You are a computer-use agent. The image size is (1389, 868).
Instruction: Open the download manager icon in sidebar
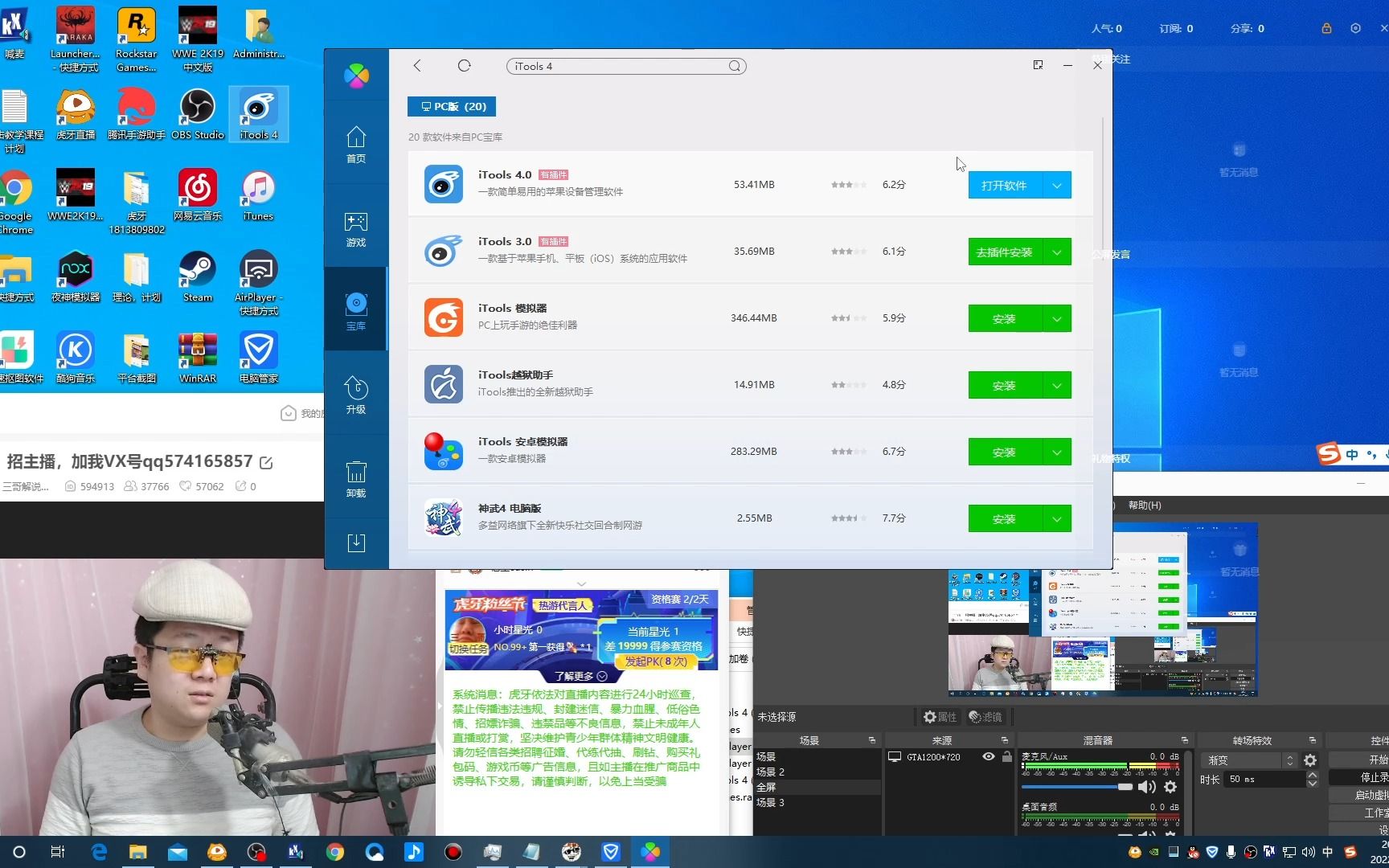coord(356,543)
